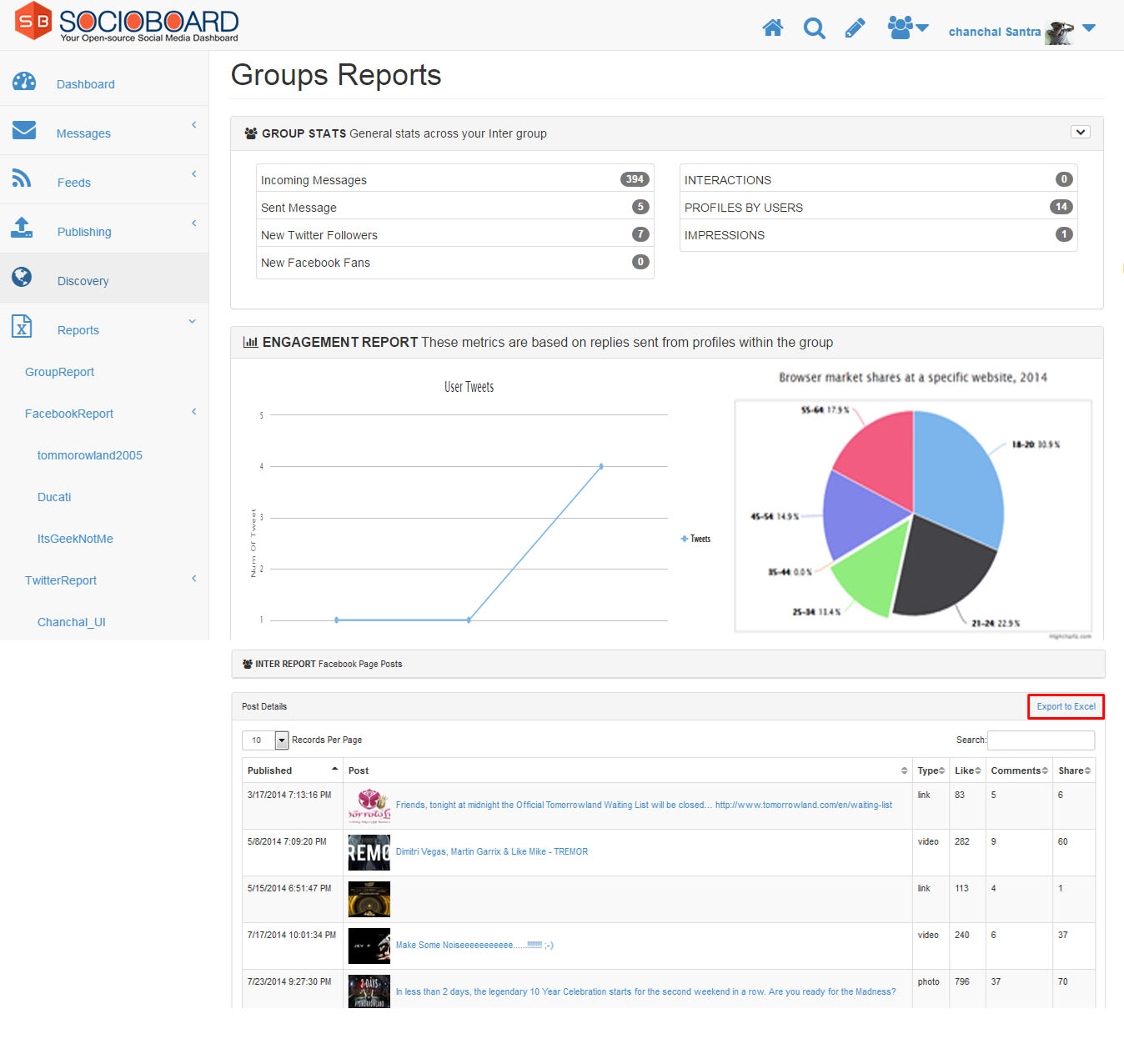1124x1064 pixels.
Task: Click the Reports spreadsheet icon
Action: coord(22,326)
